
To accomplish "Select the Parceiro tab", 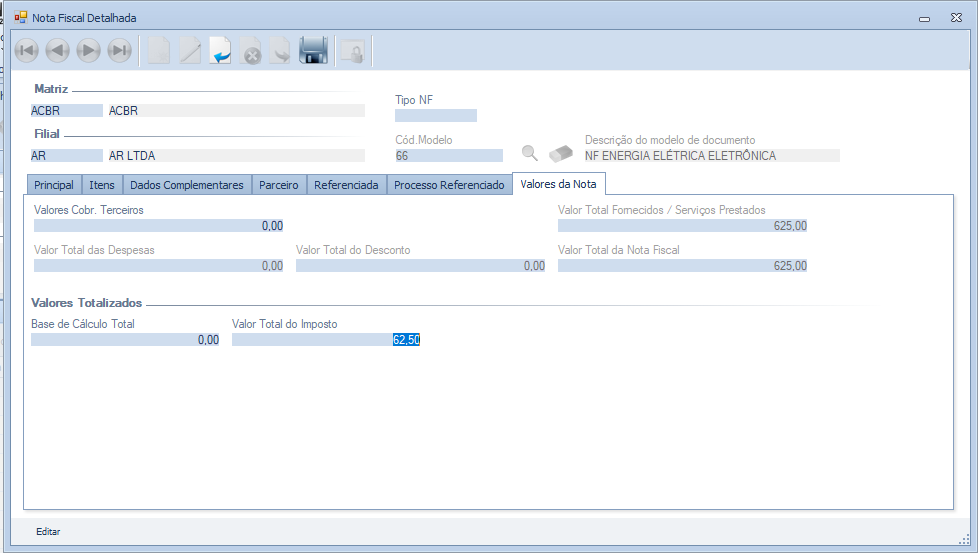I will (279, 185).
